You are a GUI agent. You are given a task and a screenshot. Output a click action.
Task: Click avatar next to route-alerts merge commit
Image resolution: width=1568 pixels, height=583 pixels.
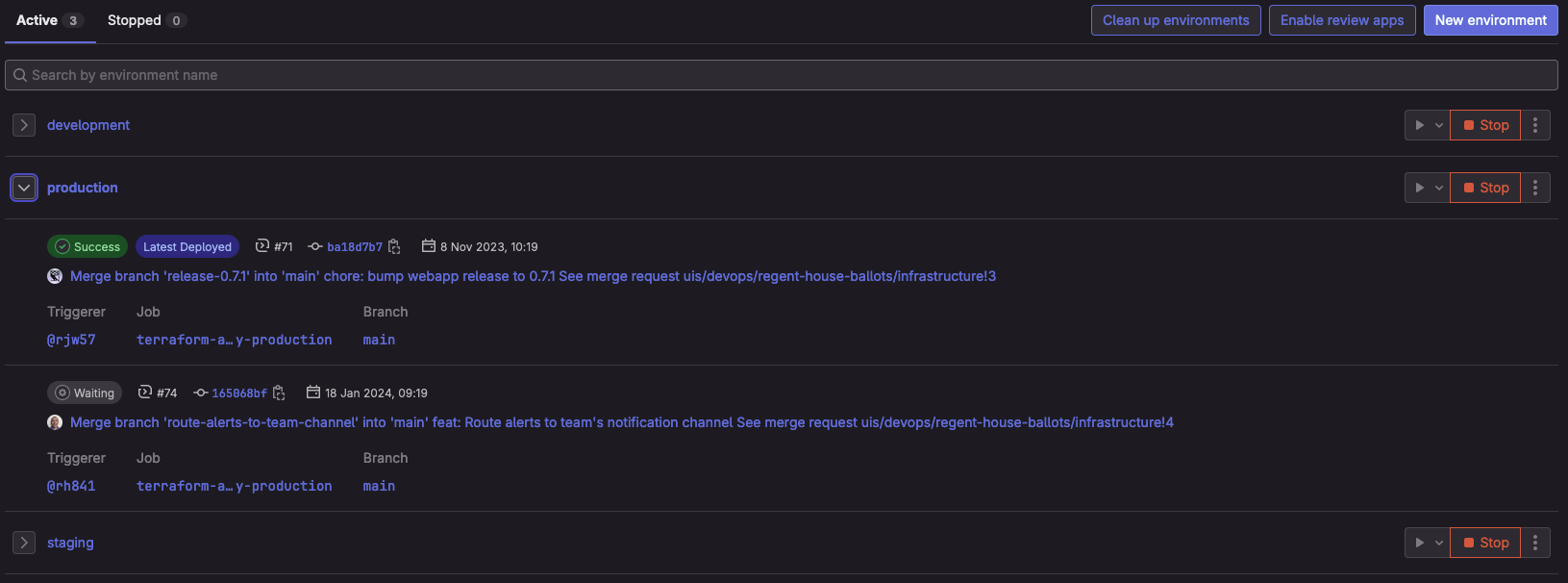pyautogui.click(x=55, y=422)
